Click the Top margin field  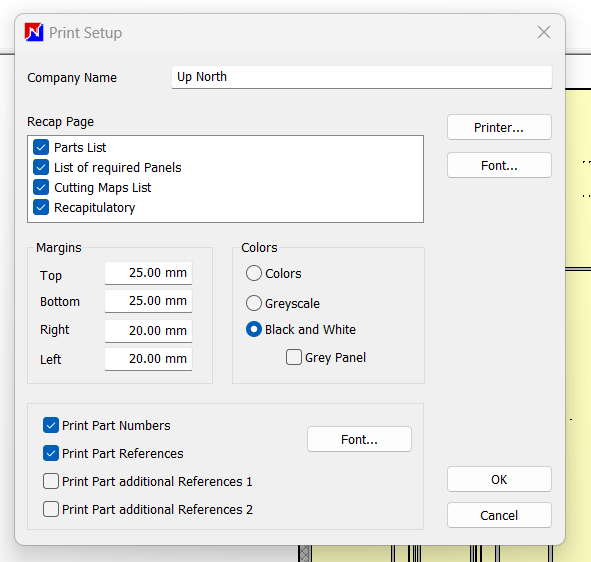point(149,273)
